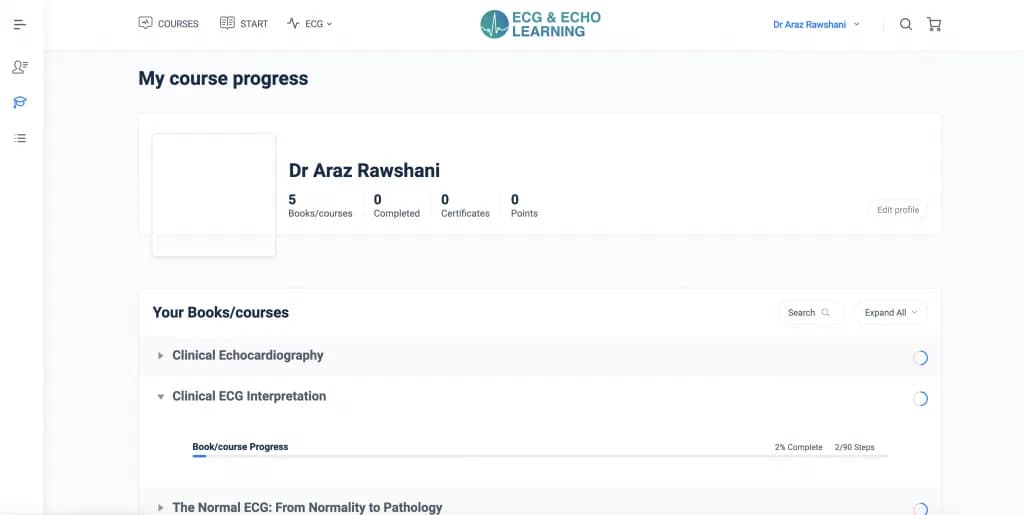The height and width of the screenshot is (515, 1024).
Task: Open the list icon in sidebar
Action: [x=20, y=138]
